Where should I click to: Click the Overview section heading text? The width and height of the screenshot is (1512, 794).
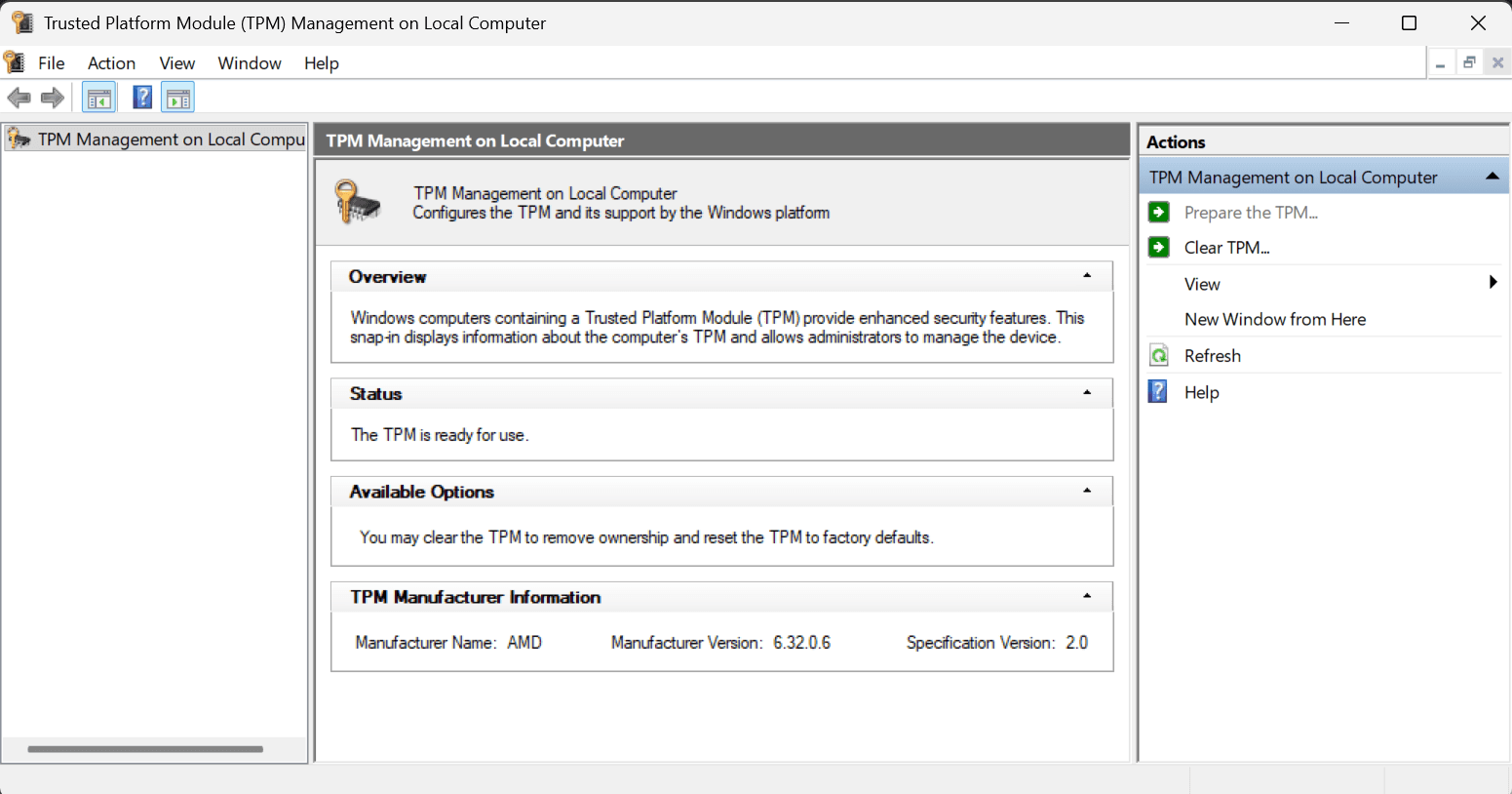click(387, 277)
